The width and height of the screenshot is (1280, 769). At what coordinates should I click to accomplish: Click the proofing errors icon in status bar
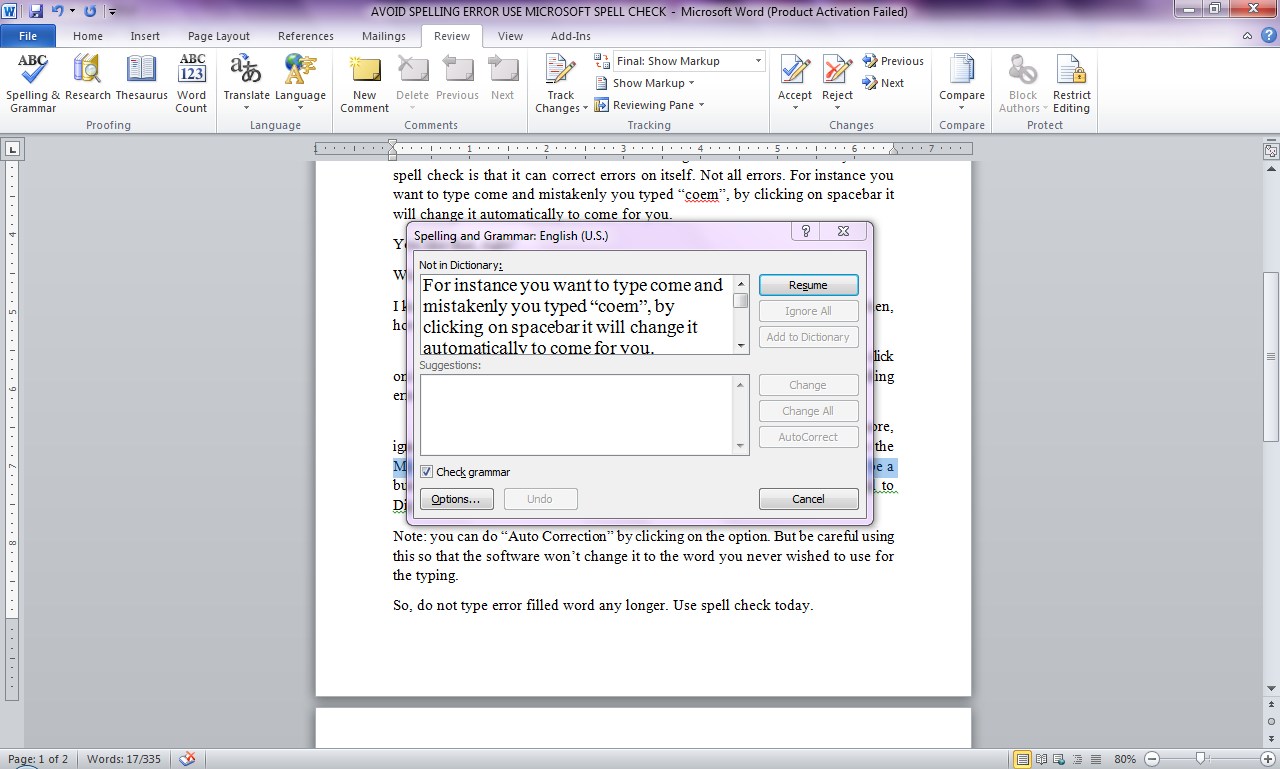tap(187, 759)
